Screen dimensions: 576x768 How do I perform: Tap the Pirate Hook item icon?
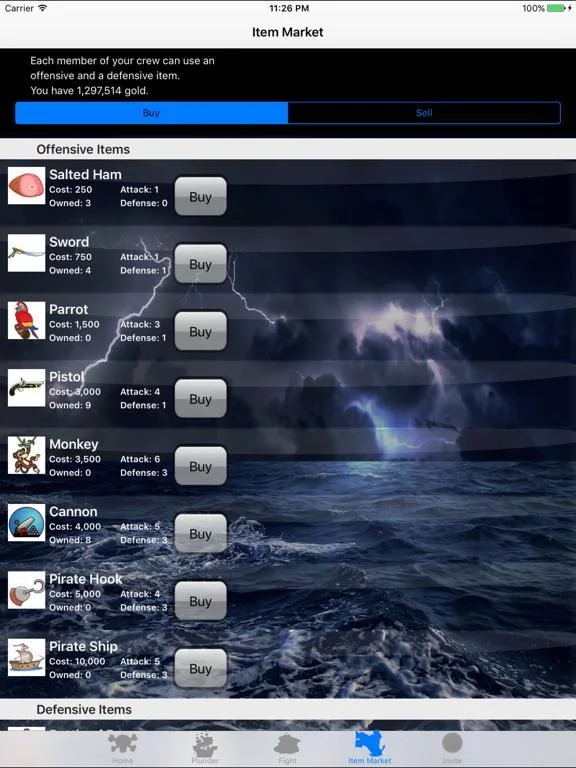coord(26,590)
